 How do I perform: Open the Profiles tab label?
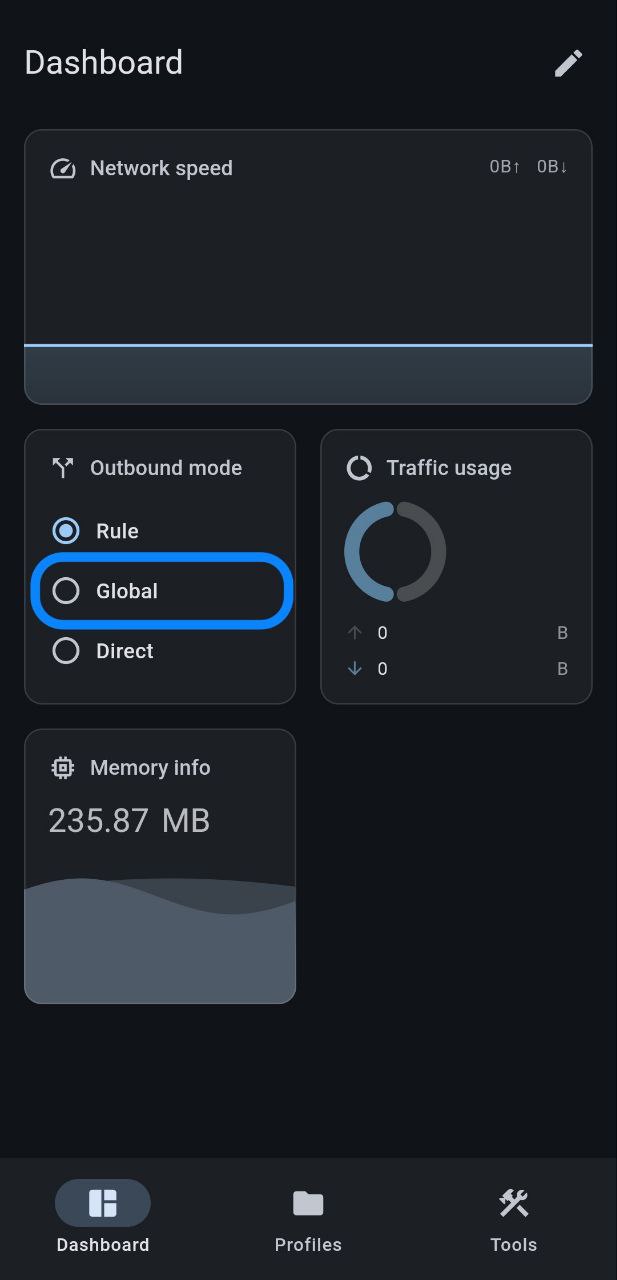pyautogui.click(x=308, y=1245)
